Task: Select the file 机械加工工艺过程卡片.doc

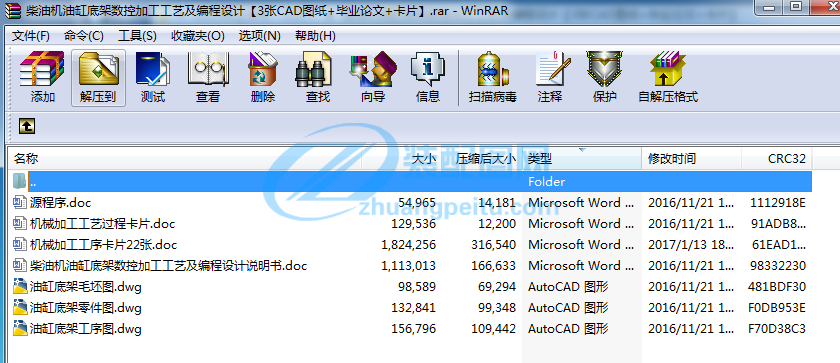Action: pos(102,224)
